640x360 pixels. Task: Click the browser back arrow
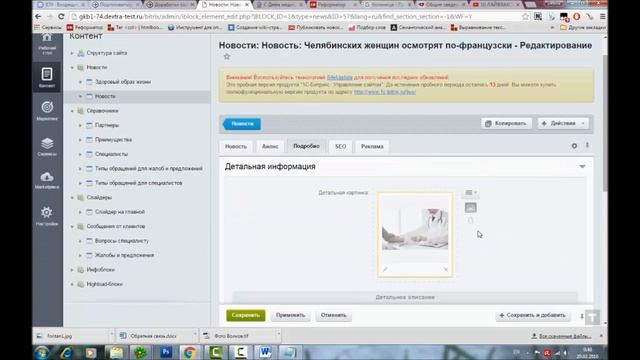click(x=38, y=17)
